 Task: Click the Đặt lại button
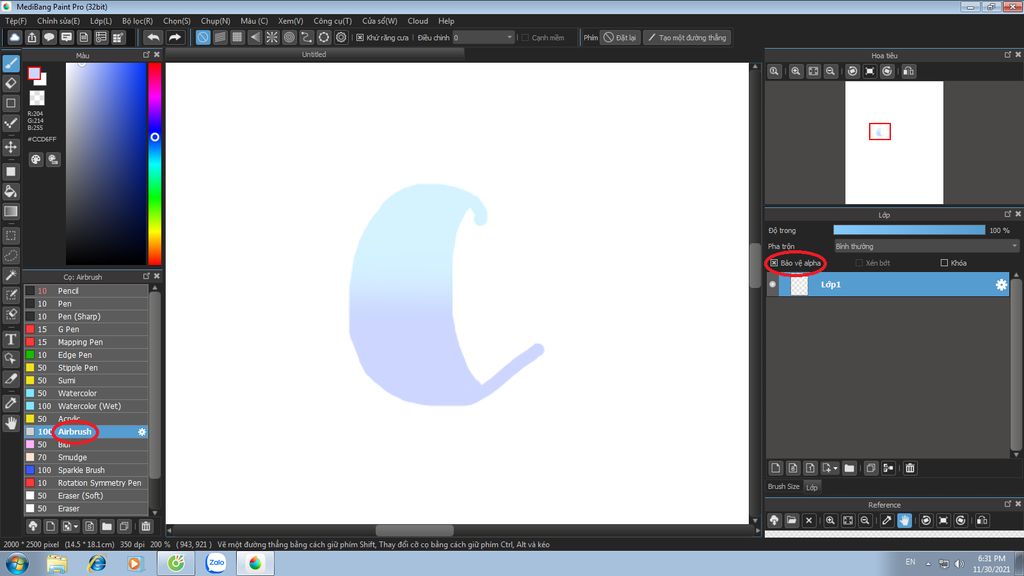tap(619, 38)
